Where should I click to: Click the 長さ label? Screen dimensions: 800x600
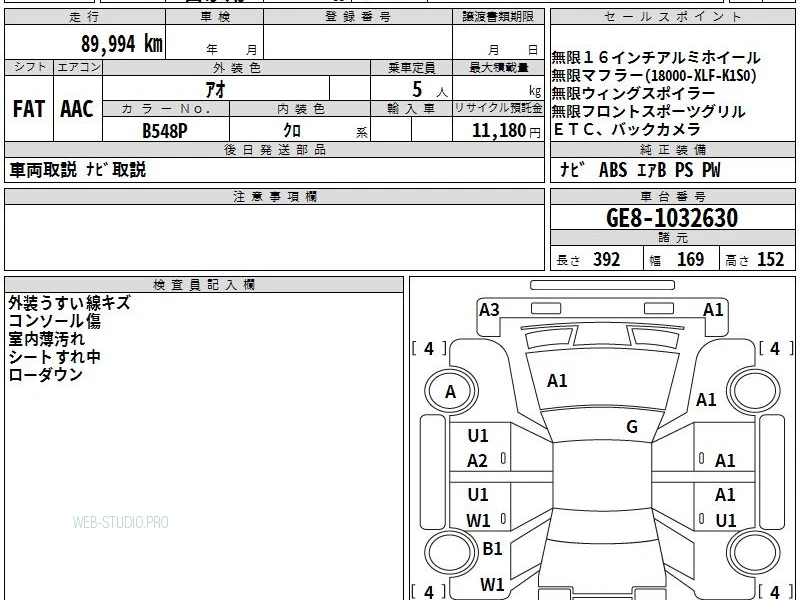pyautogui.click(x=568, y=261)
